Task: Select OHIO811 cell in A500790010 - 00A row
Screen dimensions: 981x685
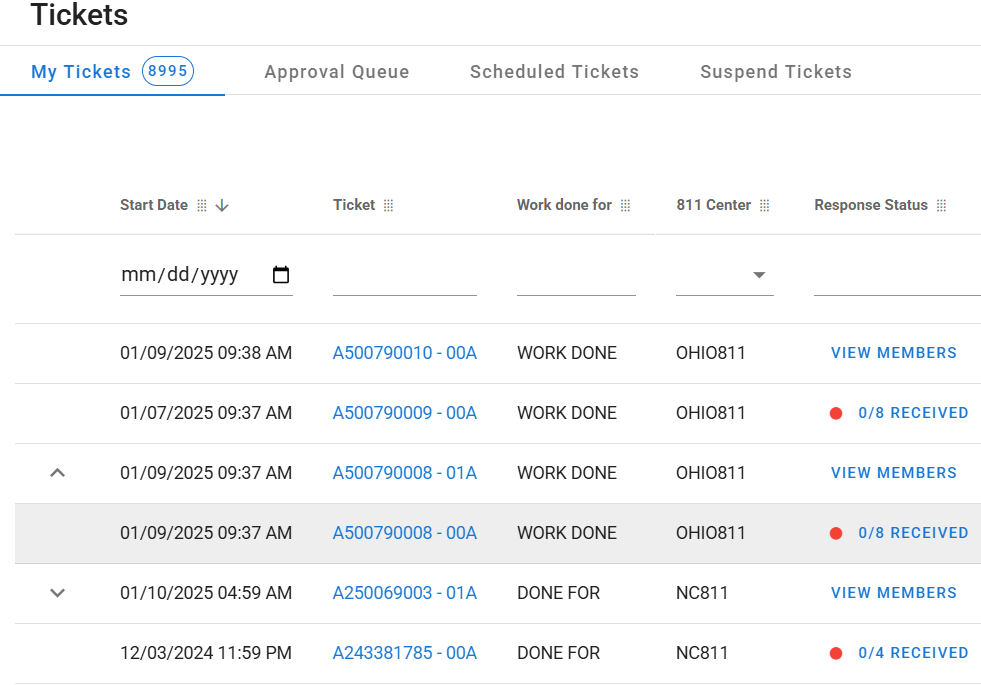Action: [x=711, y=353]
